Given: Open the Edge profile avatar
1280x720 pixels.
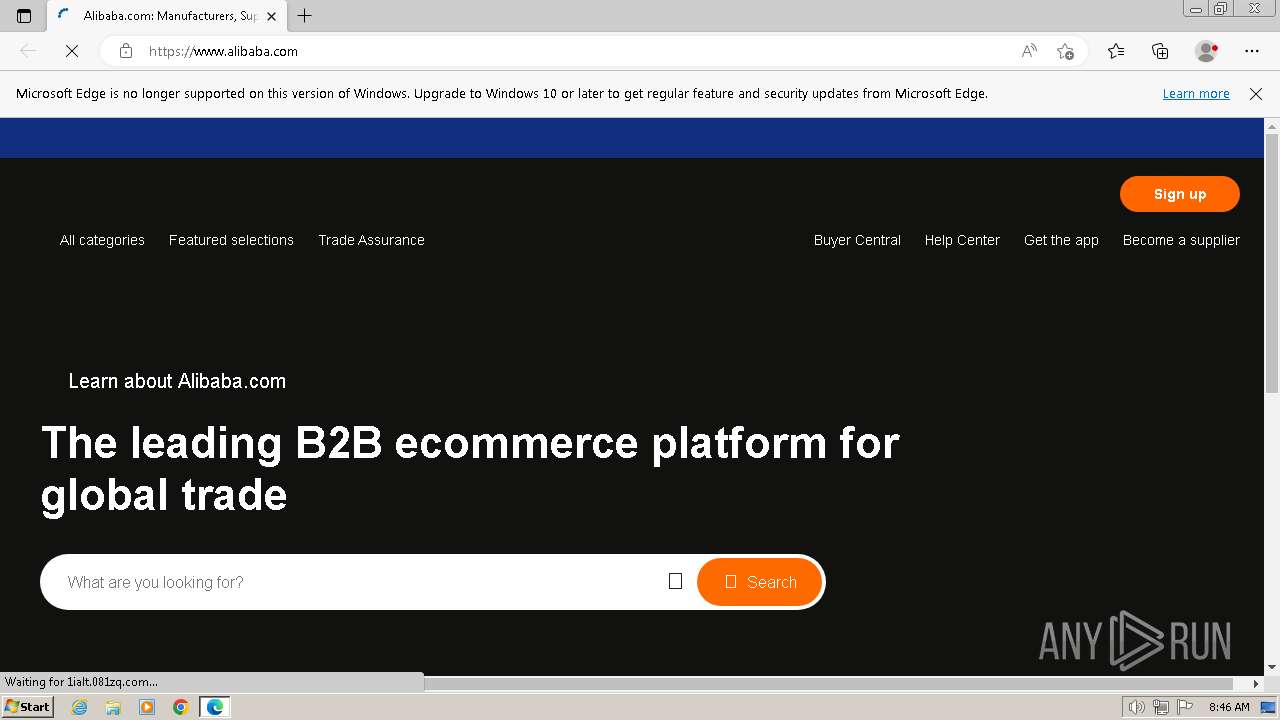Looking at the screenshot, I should (1206, 51).
